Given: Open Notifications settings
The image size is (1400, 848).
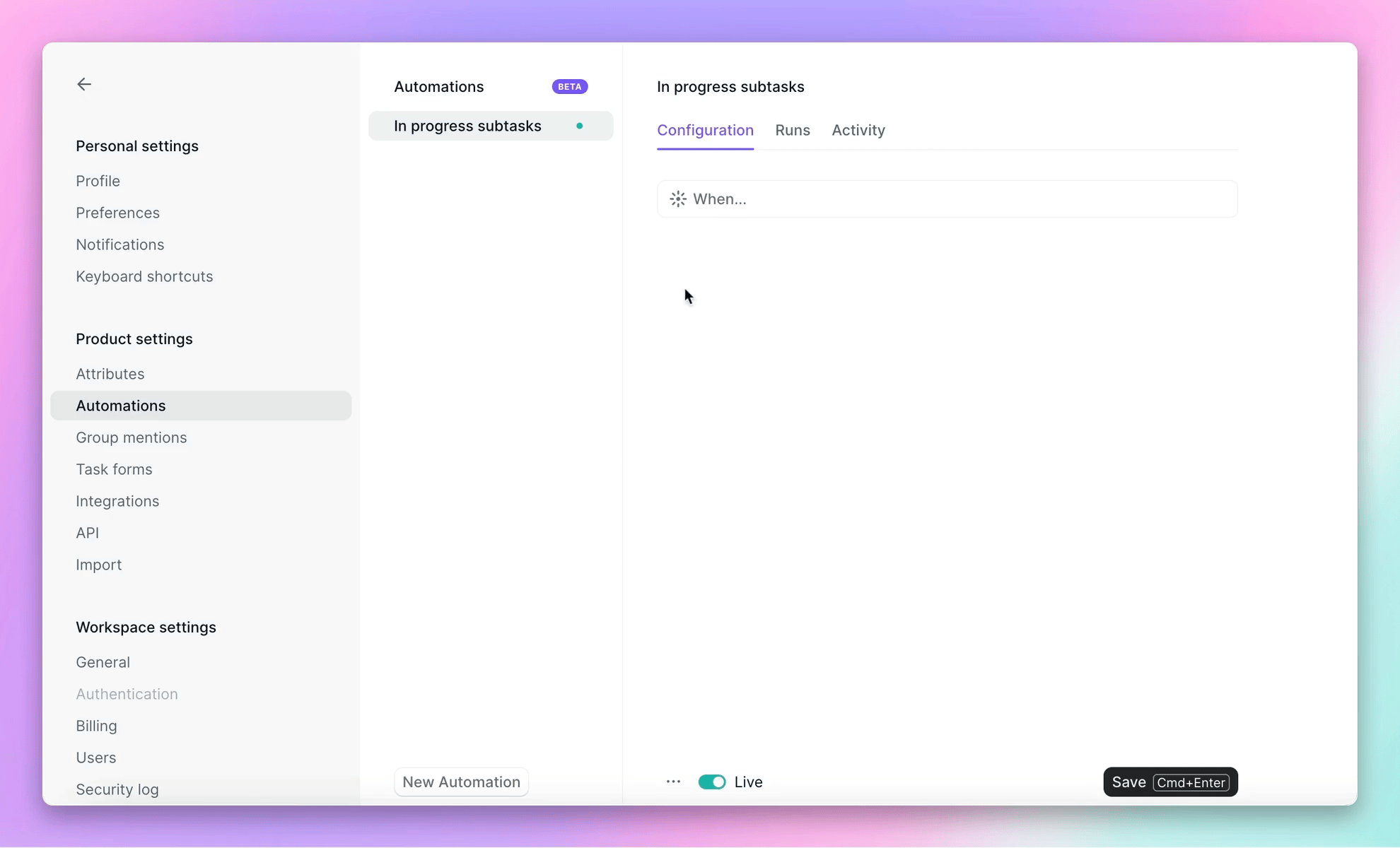Looking at the screenshot, I should (x=119, y=245).
